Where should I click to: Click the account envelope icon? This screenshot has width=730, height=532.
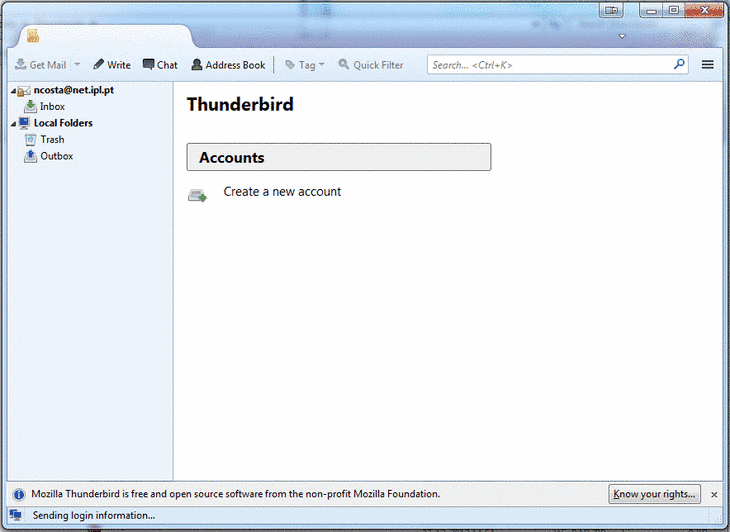24,91
